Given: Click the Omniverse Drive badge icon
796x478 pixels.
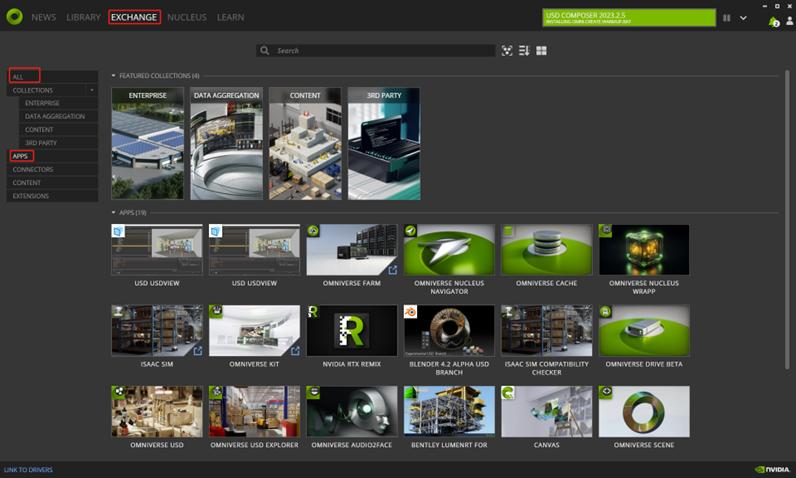Looking at the screenshot, I should tap(605, 312).
